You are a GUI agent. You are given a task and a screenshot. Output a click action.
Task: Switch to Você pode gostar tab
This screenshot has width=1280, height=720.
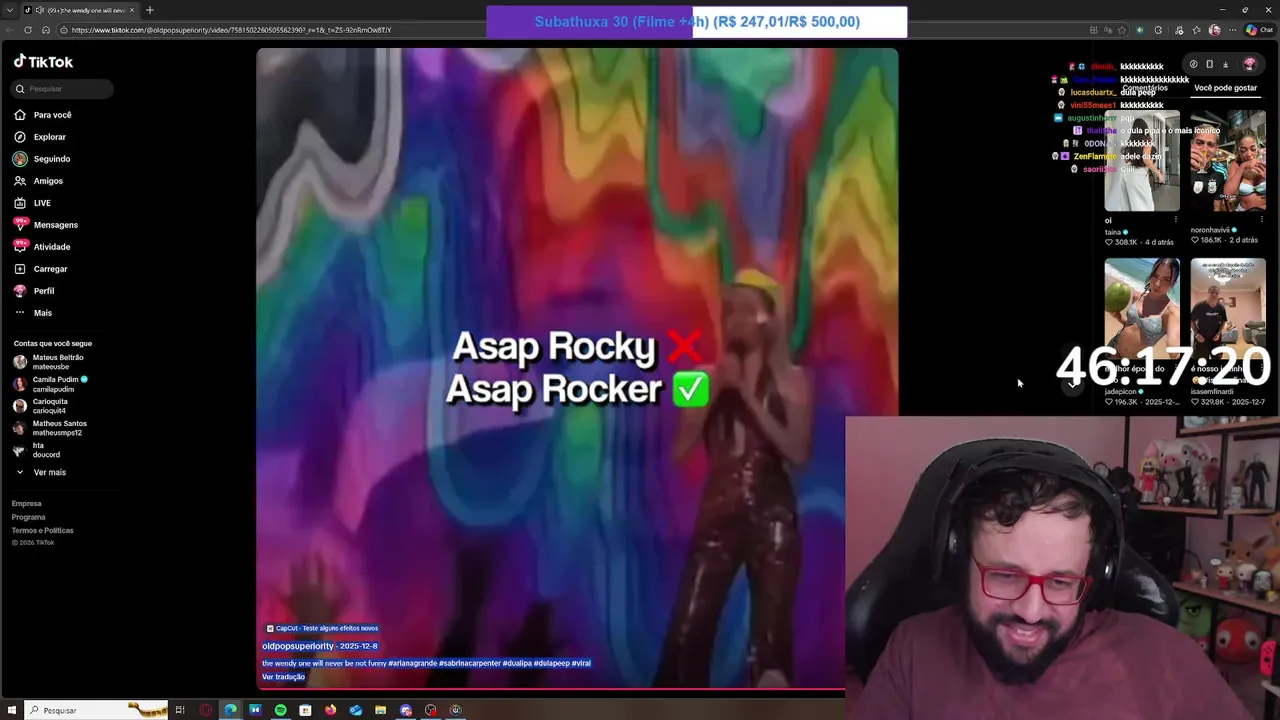pos(1225,88)
